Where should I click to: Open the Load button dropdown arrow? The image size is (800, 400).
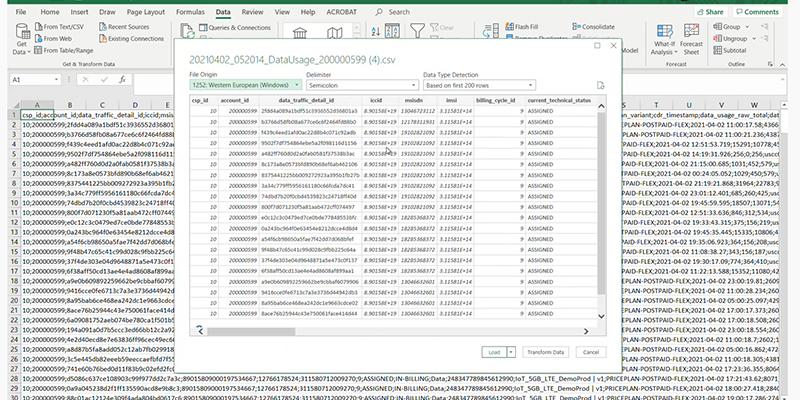point(510,352)
